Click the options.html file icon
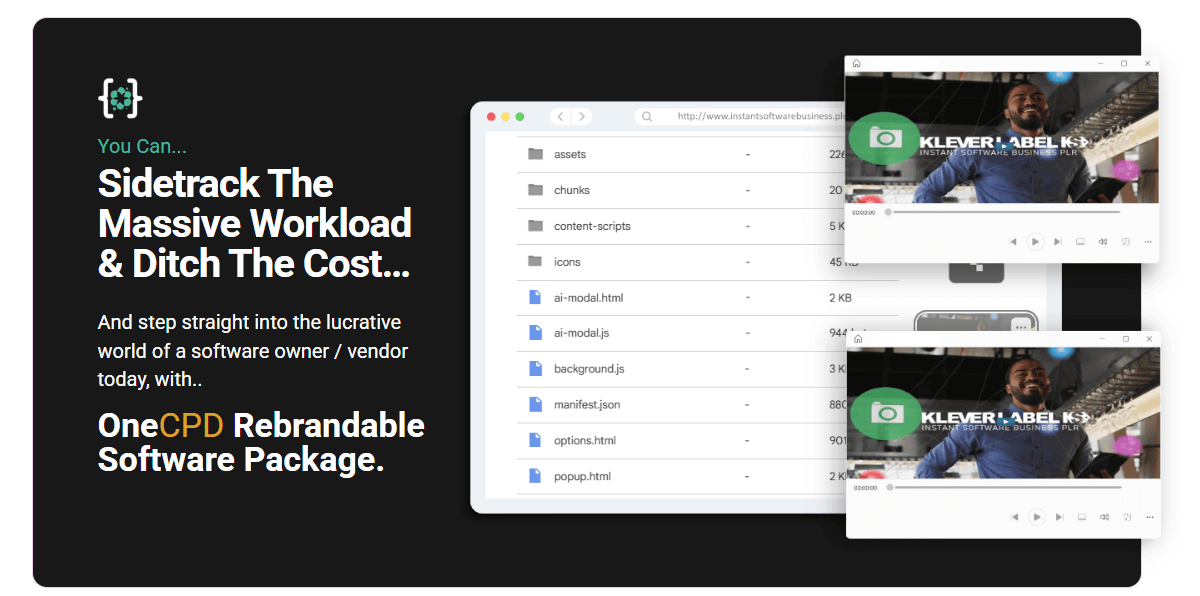Image resolution: width=1200 pixels, height=596 pixels. coord(535,440)
